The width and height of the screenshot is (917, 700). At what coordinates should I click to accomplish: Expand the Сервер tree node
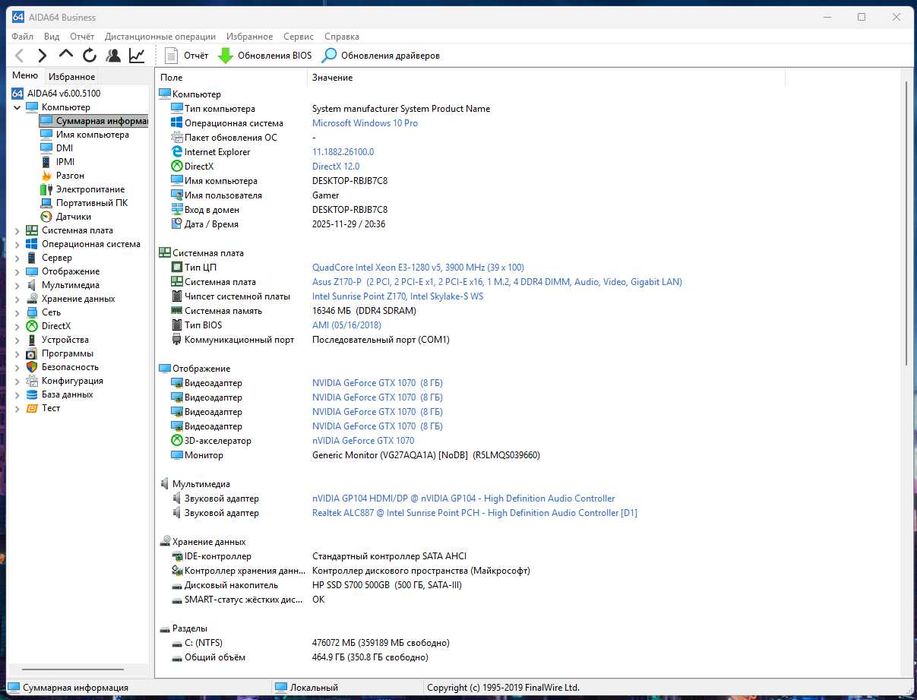pyautogui.click(x=17, y=258)
